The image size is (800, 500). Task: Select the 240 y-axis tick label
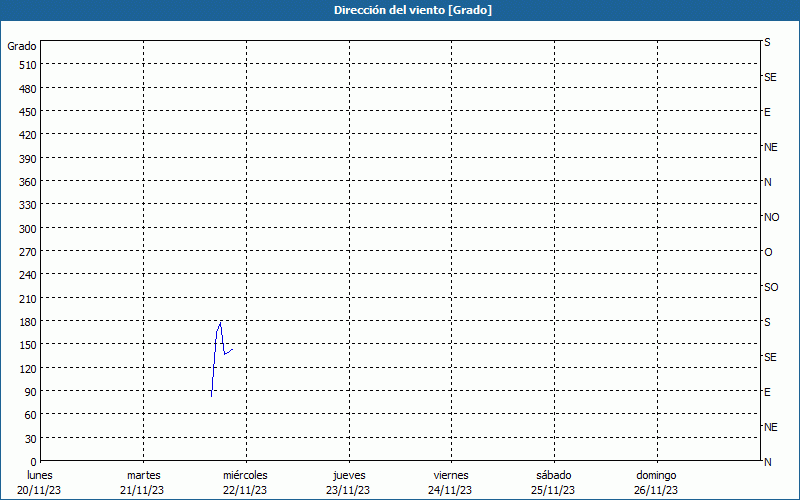coord(28,276)
